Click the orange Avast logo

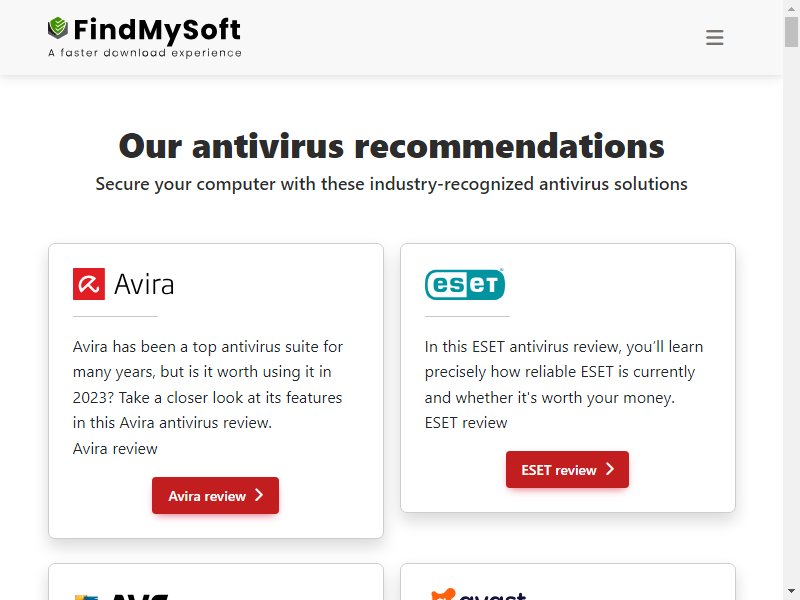pos(478,594)
